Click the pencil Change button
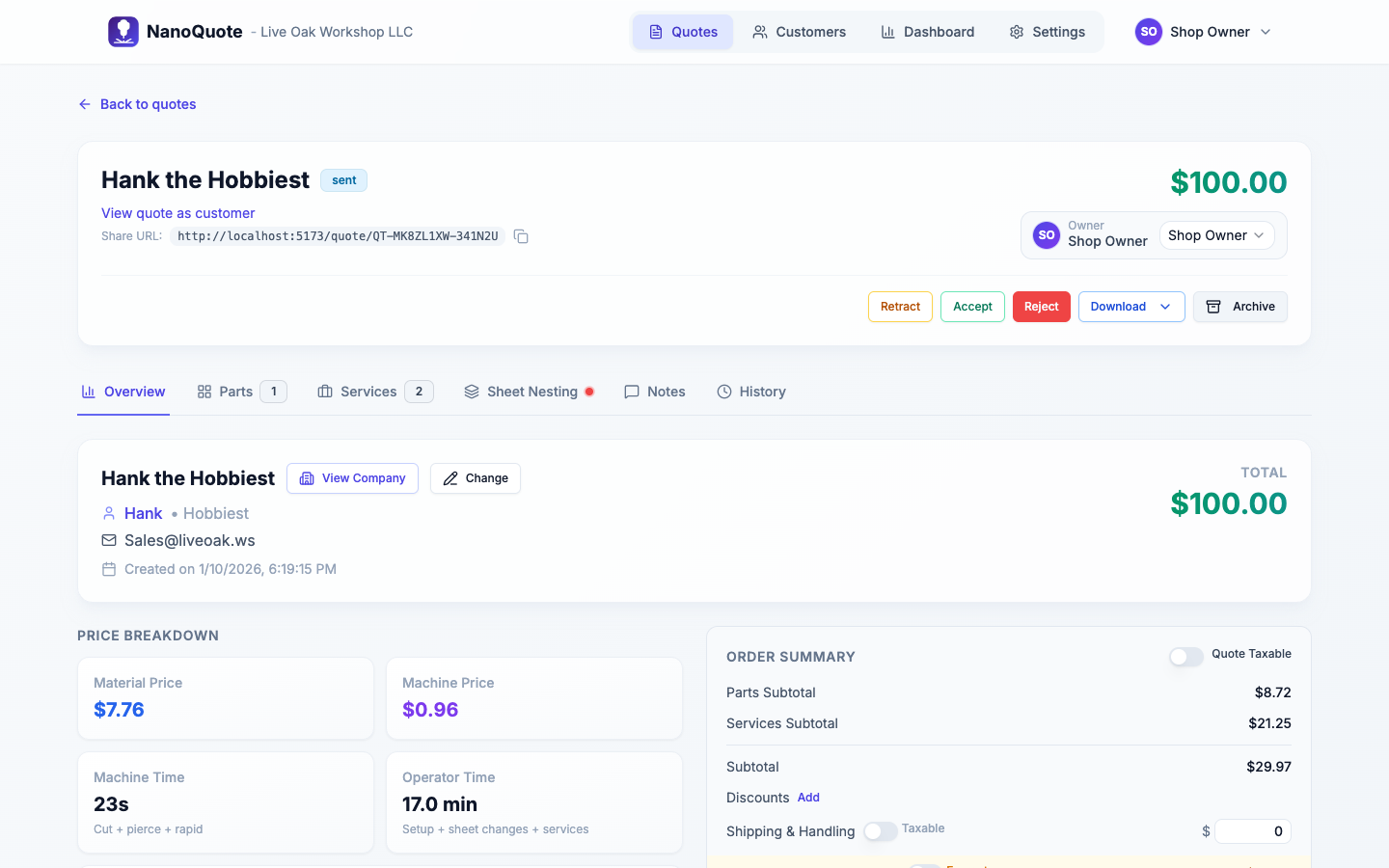 pos(475,478)
